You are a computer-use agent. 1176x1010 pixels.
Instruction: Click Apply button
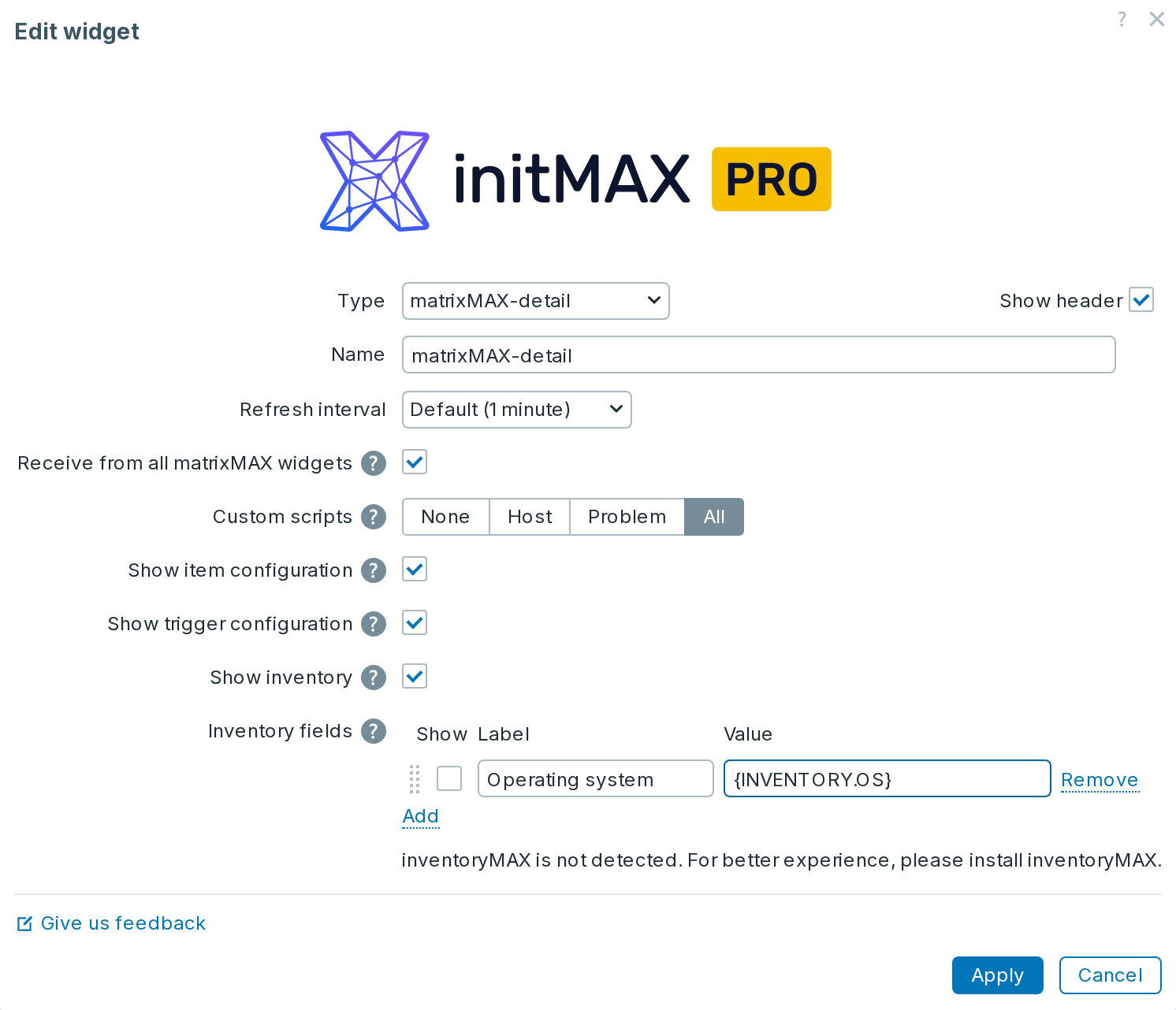(x=998, y=975)
